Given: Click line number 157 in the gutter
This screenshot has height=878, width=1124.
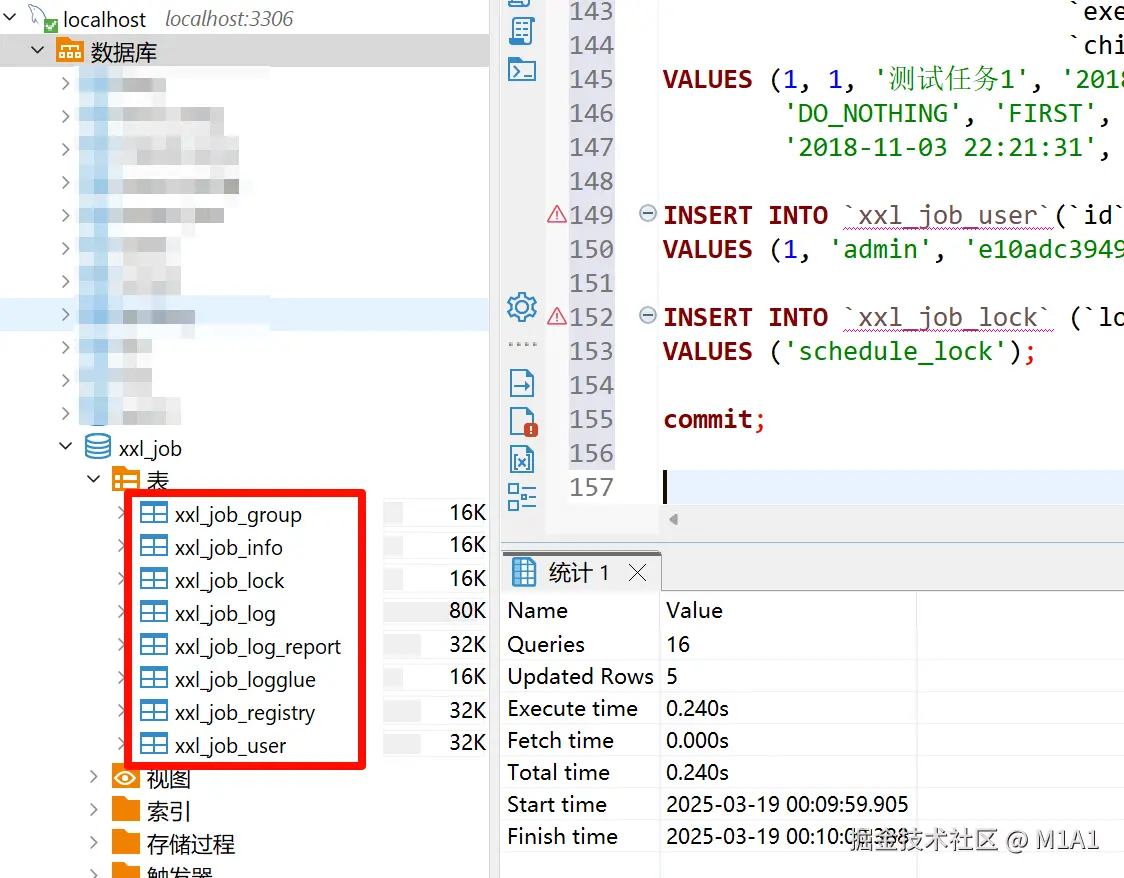Looking at the screenshot, I should click(x=591, y=487).
